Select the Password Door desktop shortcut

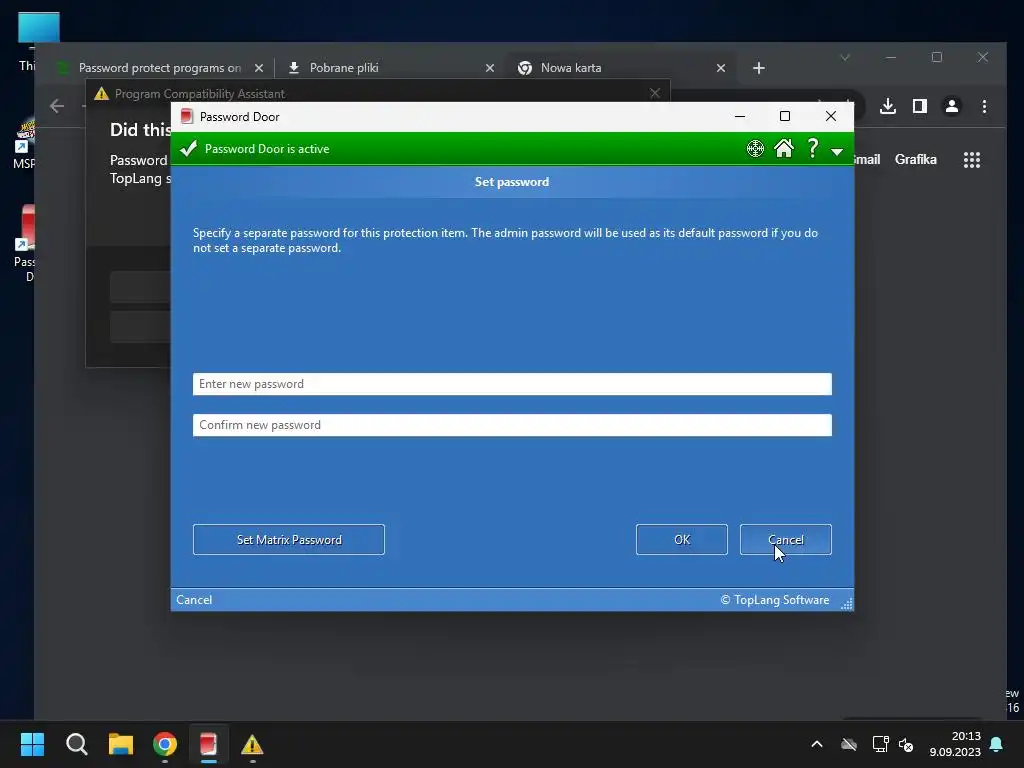pos(26,243)
